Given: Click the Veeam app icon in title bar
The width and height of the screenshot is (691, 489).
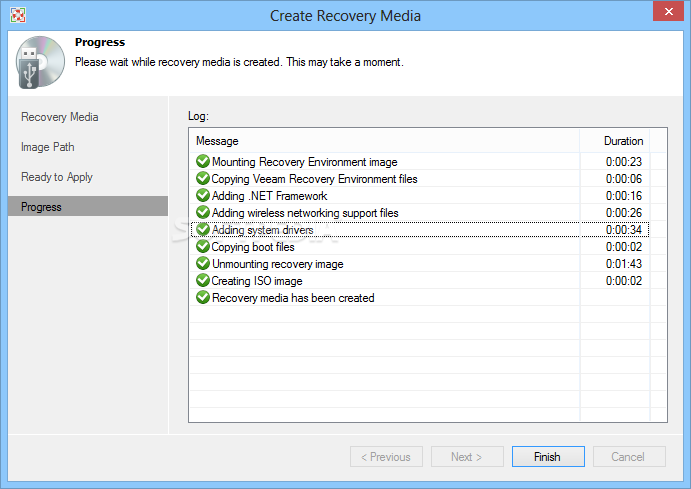Looking at the screenshot, I should click(18, 15).
